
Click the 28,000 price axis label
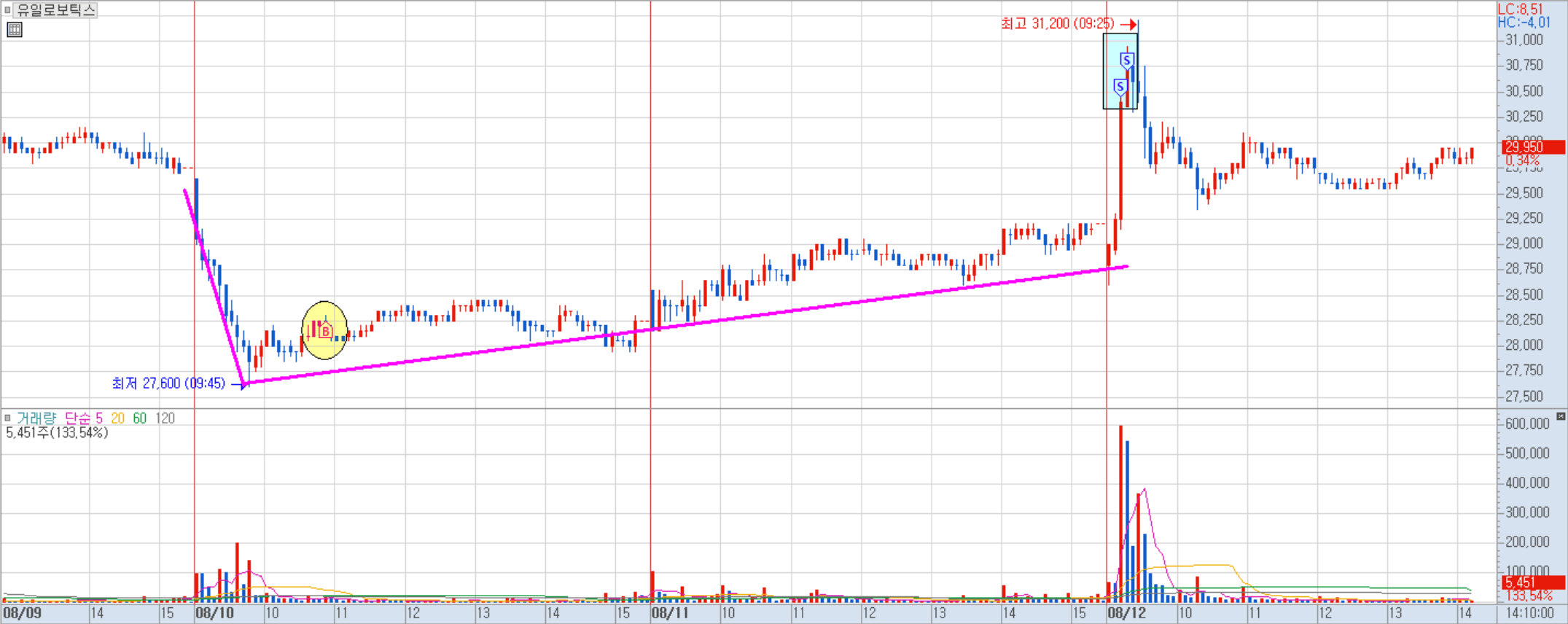pos(1524,346)
